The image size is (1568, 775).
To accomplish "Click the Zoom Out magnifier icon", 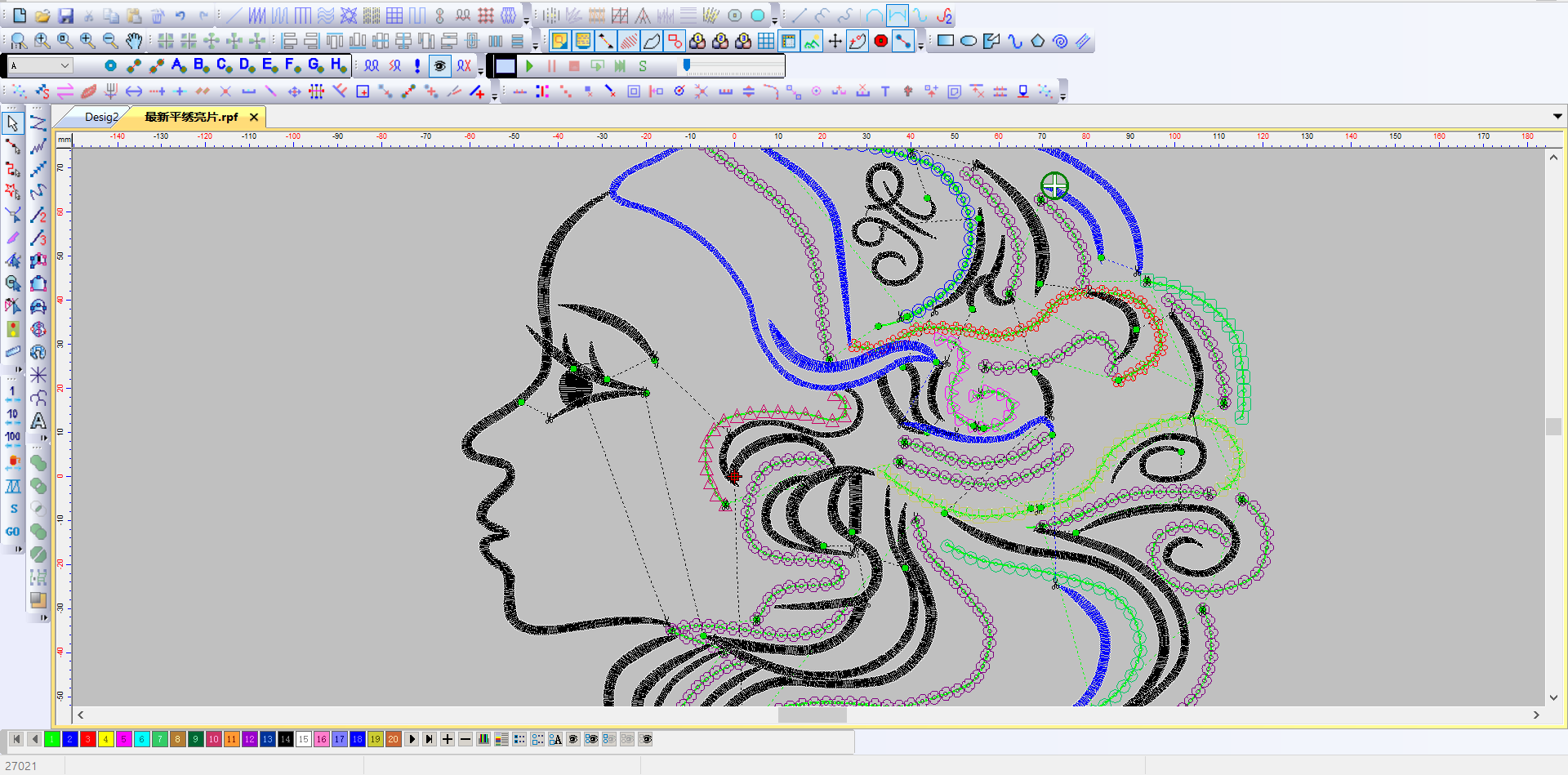I will pyautogui.click(x=110, y=41).
